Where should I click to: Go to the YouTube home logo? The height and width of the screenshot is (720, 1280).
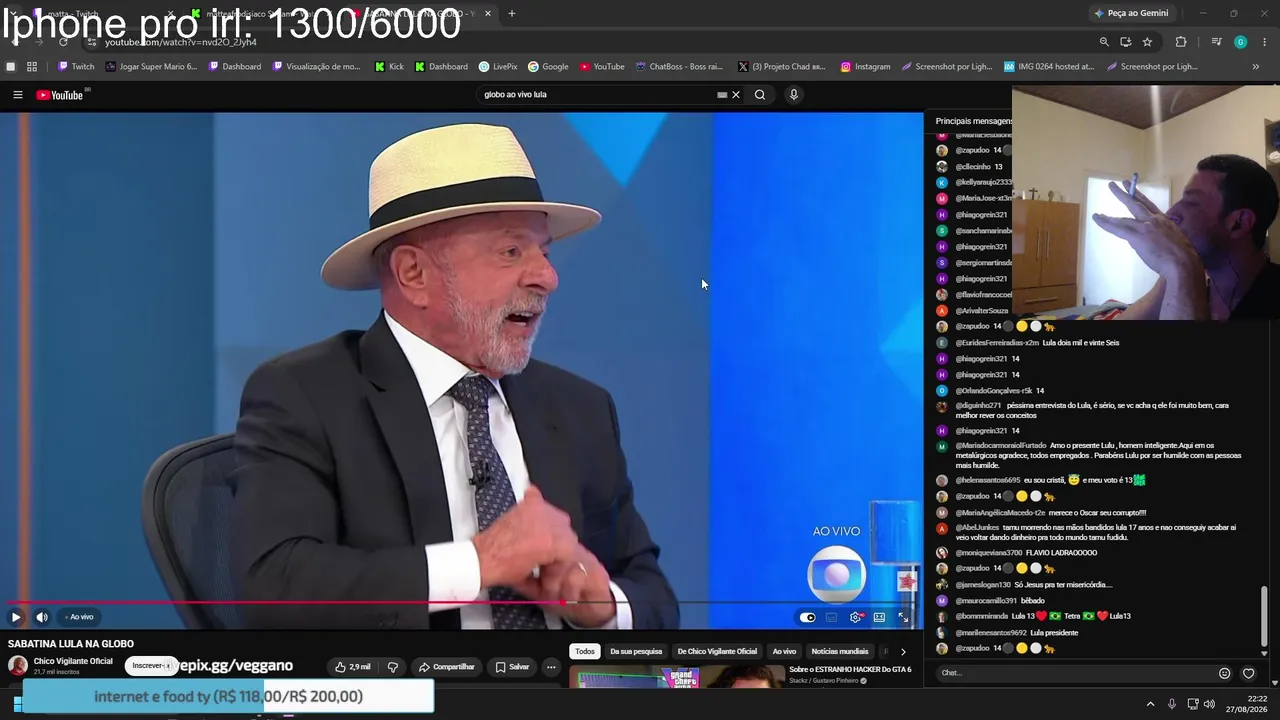pos(60,95)
